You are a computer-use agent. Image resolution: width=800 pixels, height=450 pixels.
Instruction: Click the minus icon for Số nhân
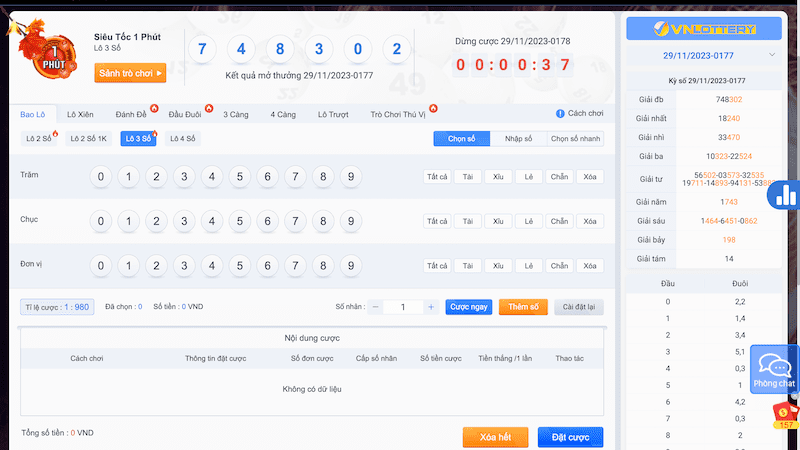pos(376,307)
